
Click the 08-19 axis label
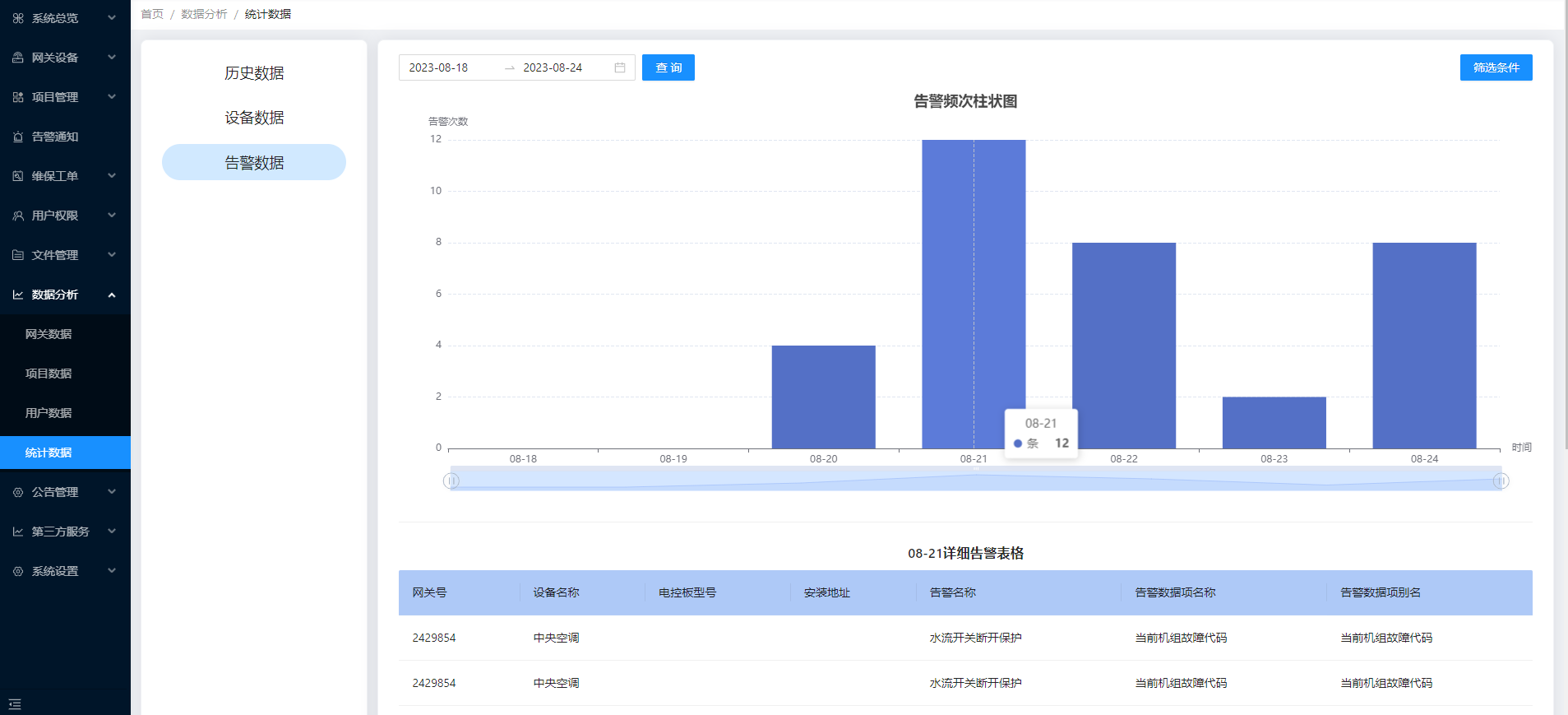pyautogui.click(x=673, y=459)
